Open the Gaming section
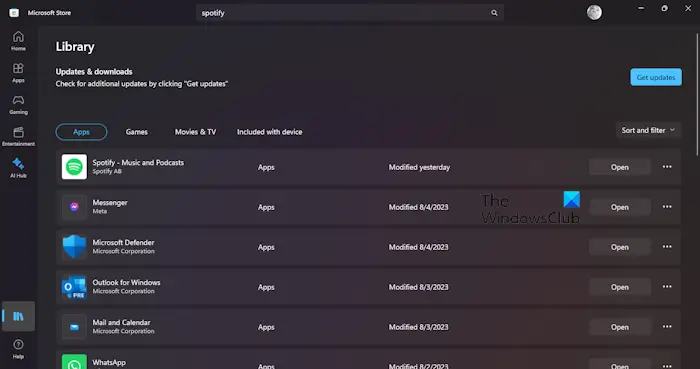700x369 pixels. [x=18, y=104]
